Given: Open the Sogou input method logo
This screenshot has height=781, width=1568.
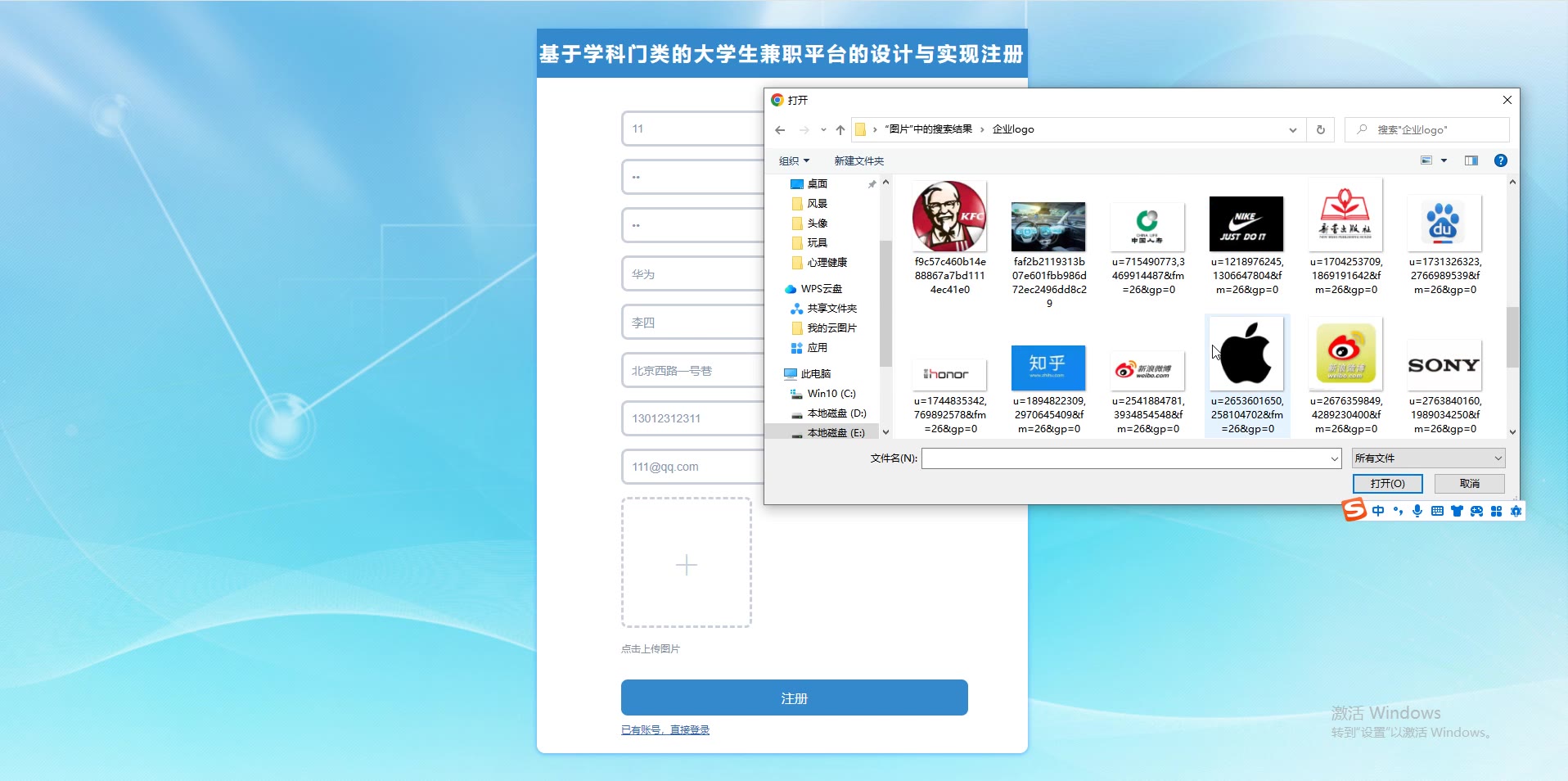Looking at the screenshot, I should point(1354,509).
